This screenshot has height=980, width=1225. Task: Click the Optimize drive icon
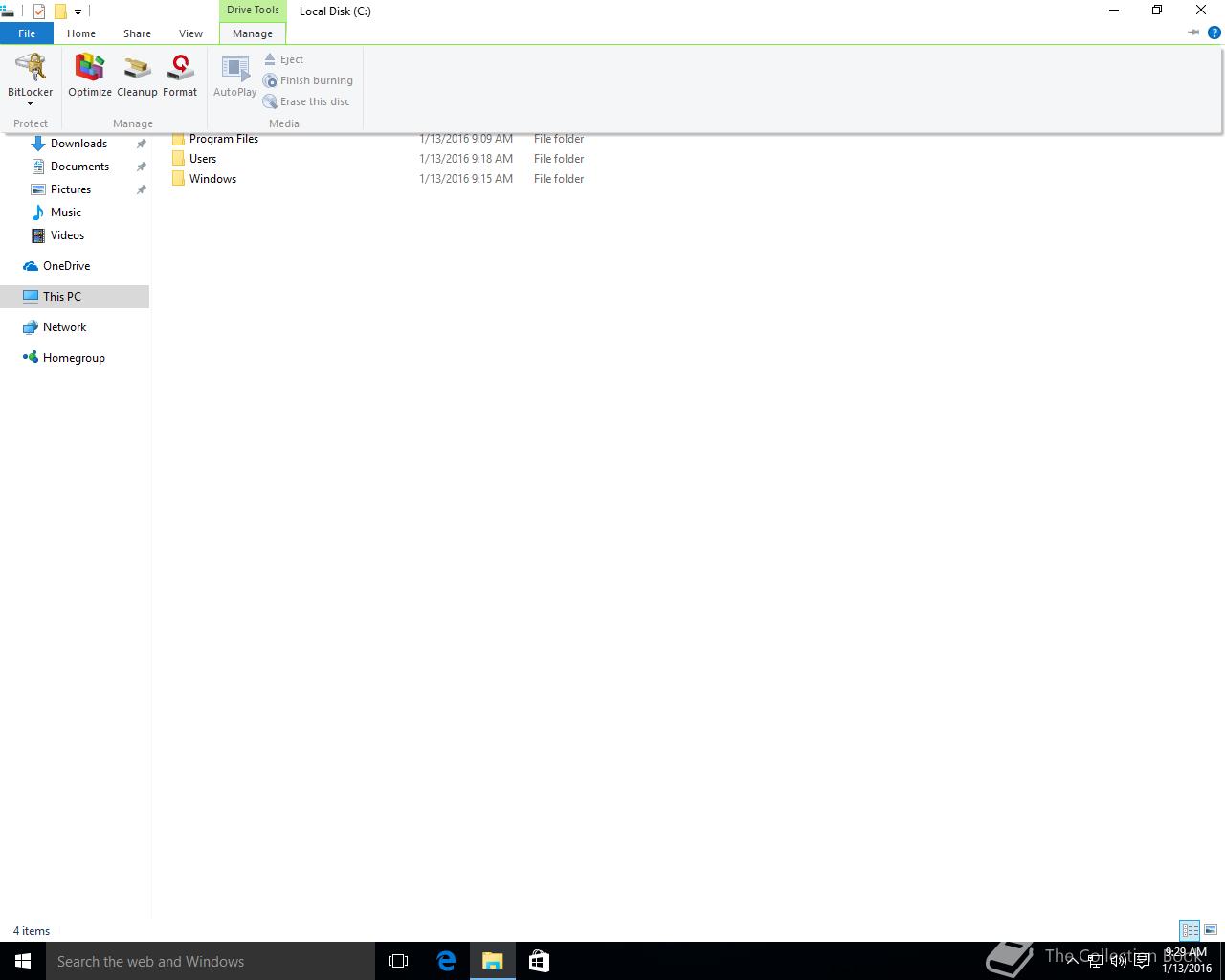(90, 76)
